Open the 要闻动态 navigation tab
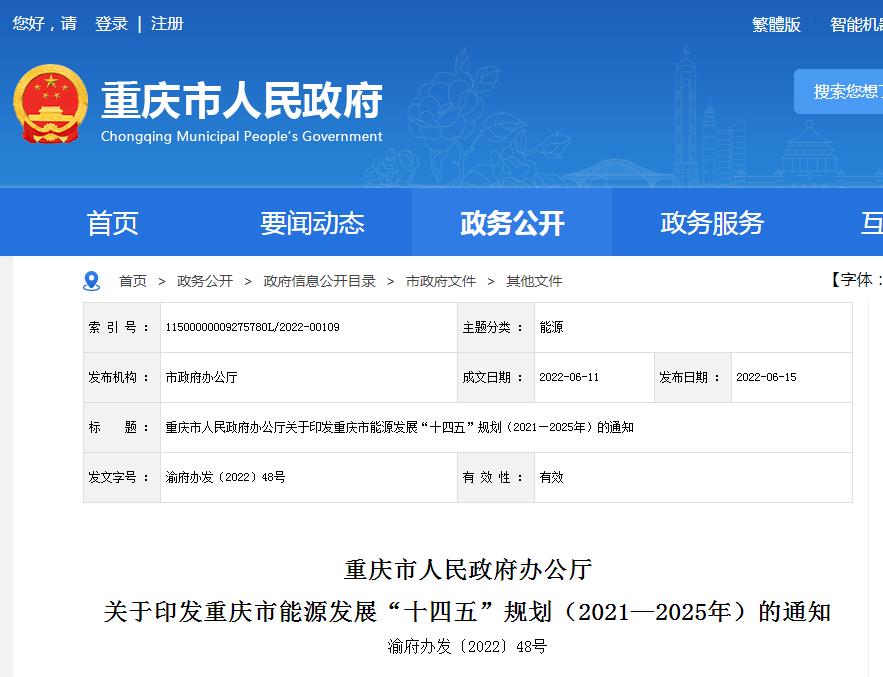The image size is (883, 677). click(312, 223)
